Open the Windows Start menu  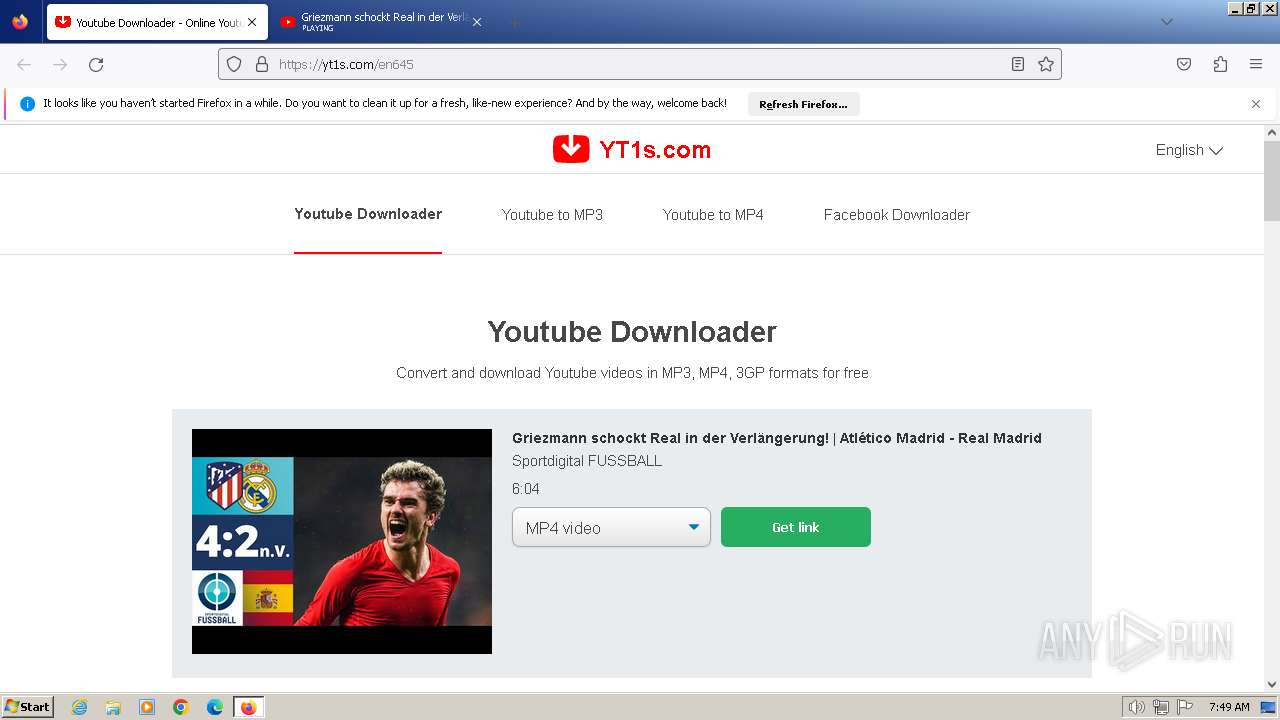28,707
